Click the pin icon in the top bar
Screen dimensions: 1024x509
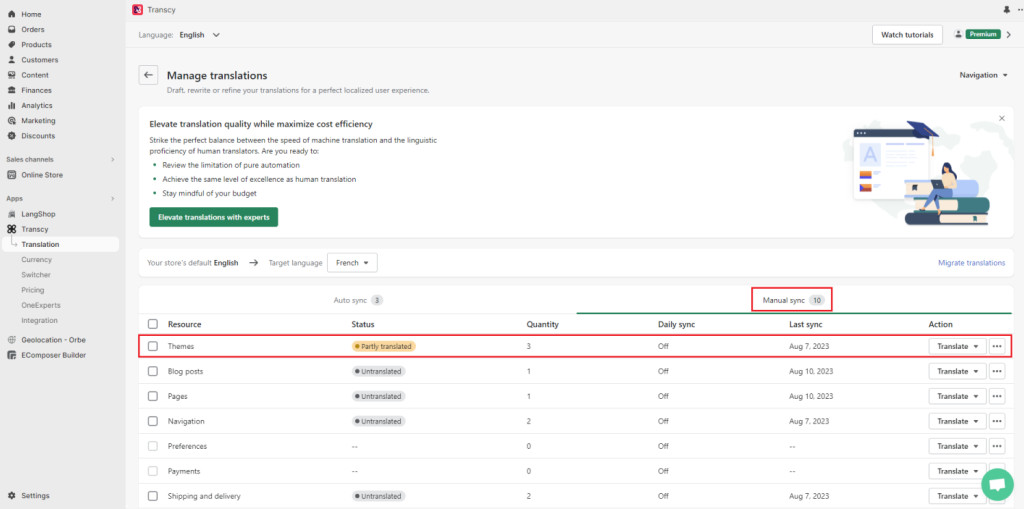(1006, 10)
